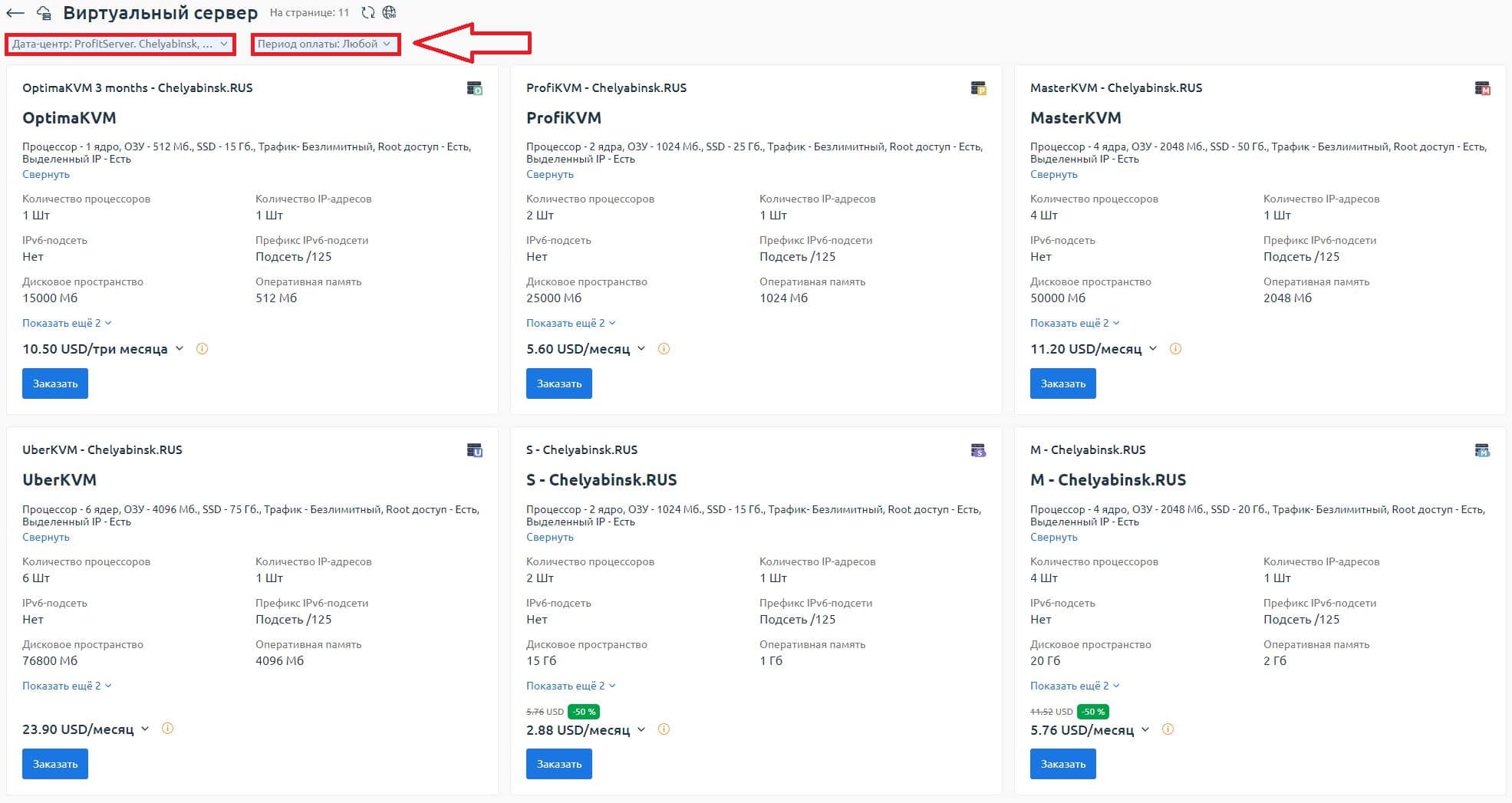Click the Виртуальный сервер page title
The image size is (1512, 803).
coord(160,13)
